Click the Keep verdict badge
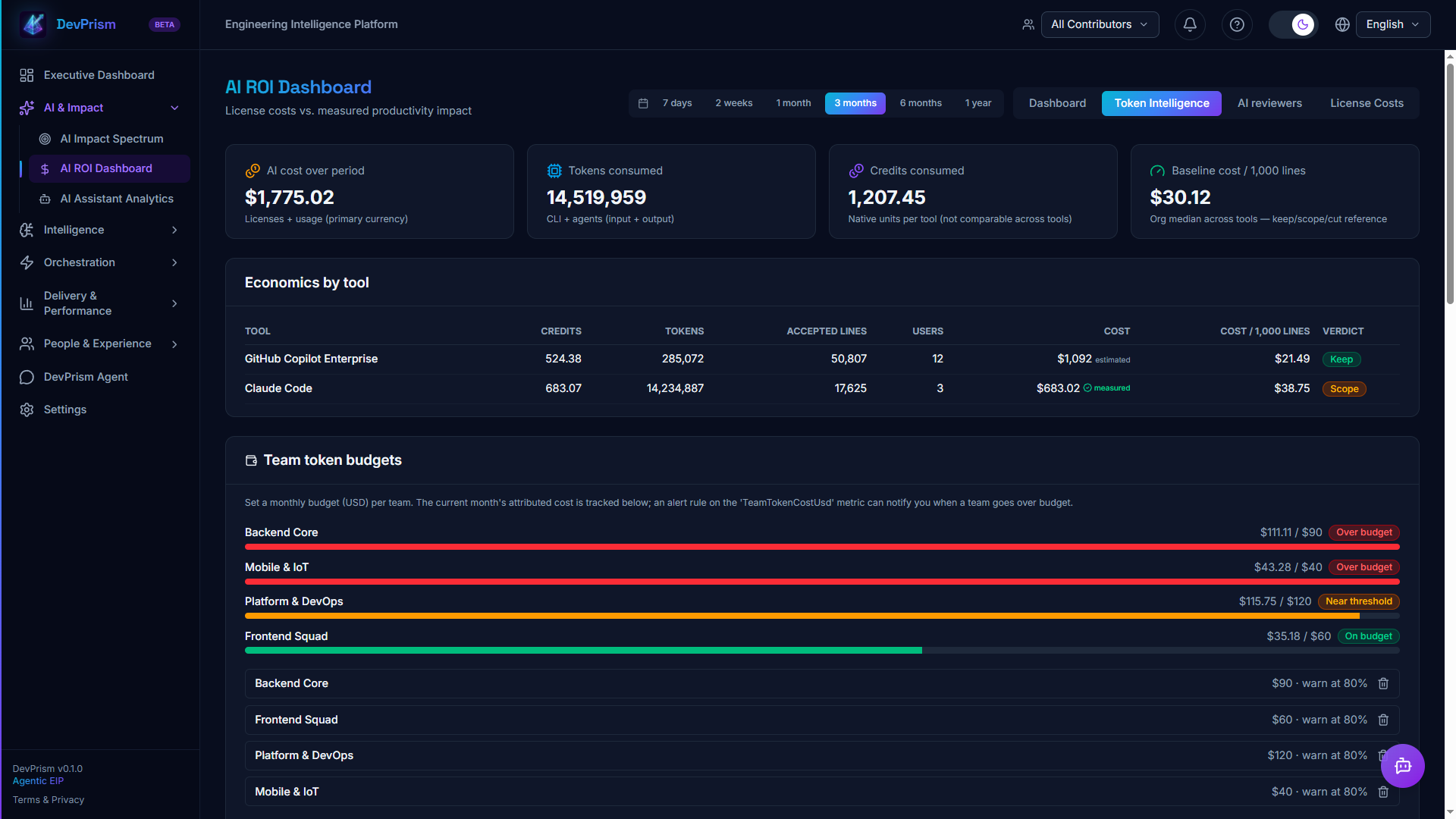This screenshot has height=819, width=1456. pyautogui.click(x=1341, y=359)
